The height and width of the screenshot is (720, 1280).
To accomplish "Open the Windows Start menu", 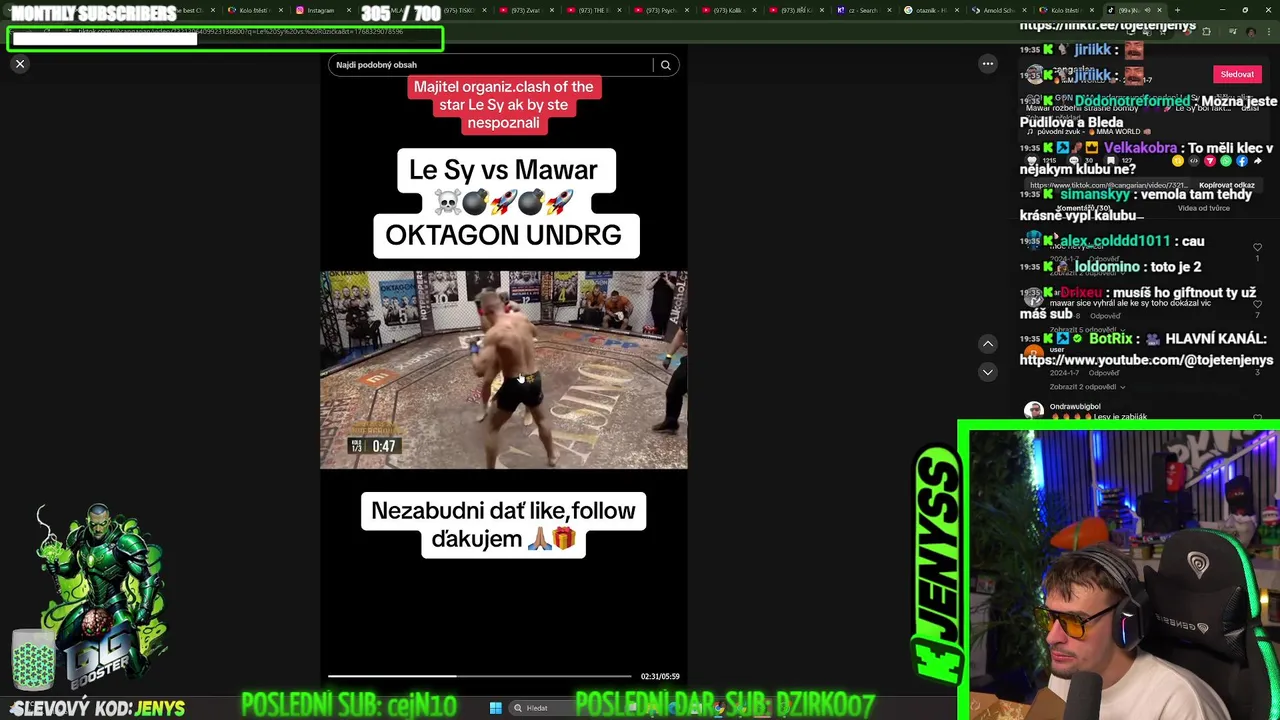I will pos(495,708).
